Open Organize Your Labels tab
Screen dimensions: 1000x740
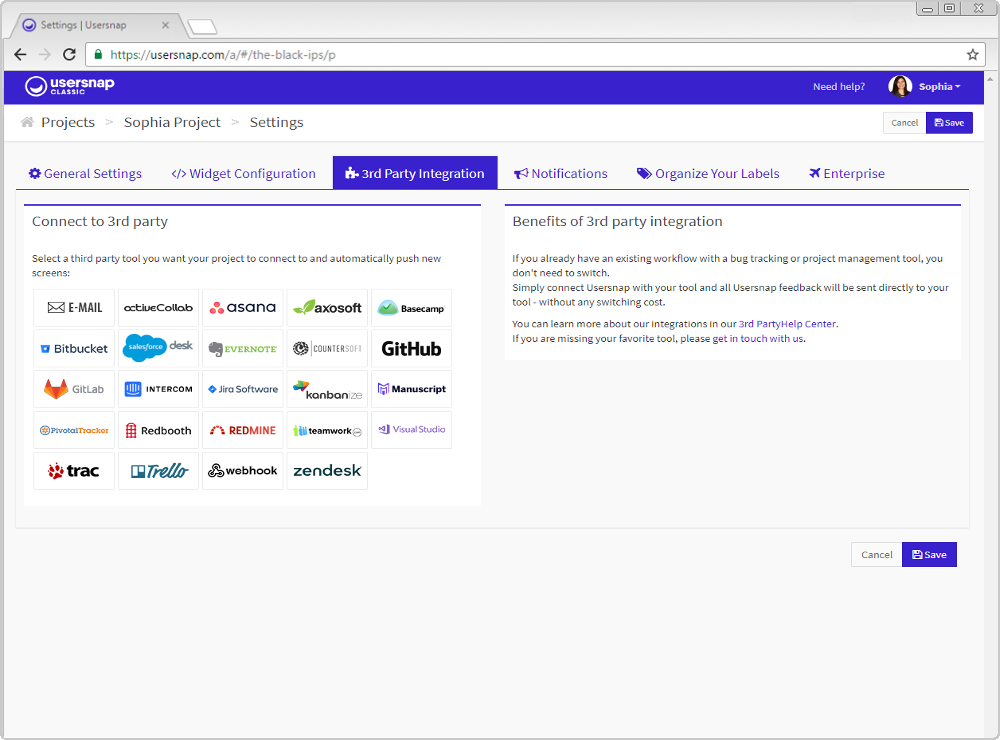point(708,174)
